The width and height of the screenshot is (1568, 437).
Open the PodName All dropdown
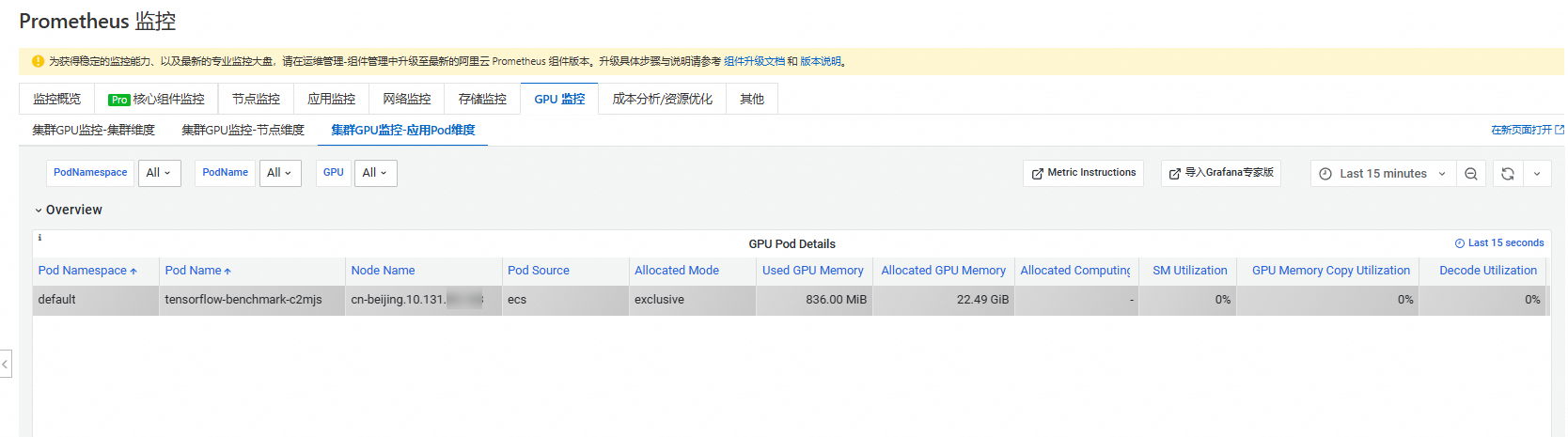point(280,173)
